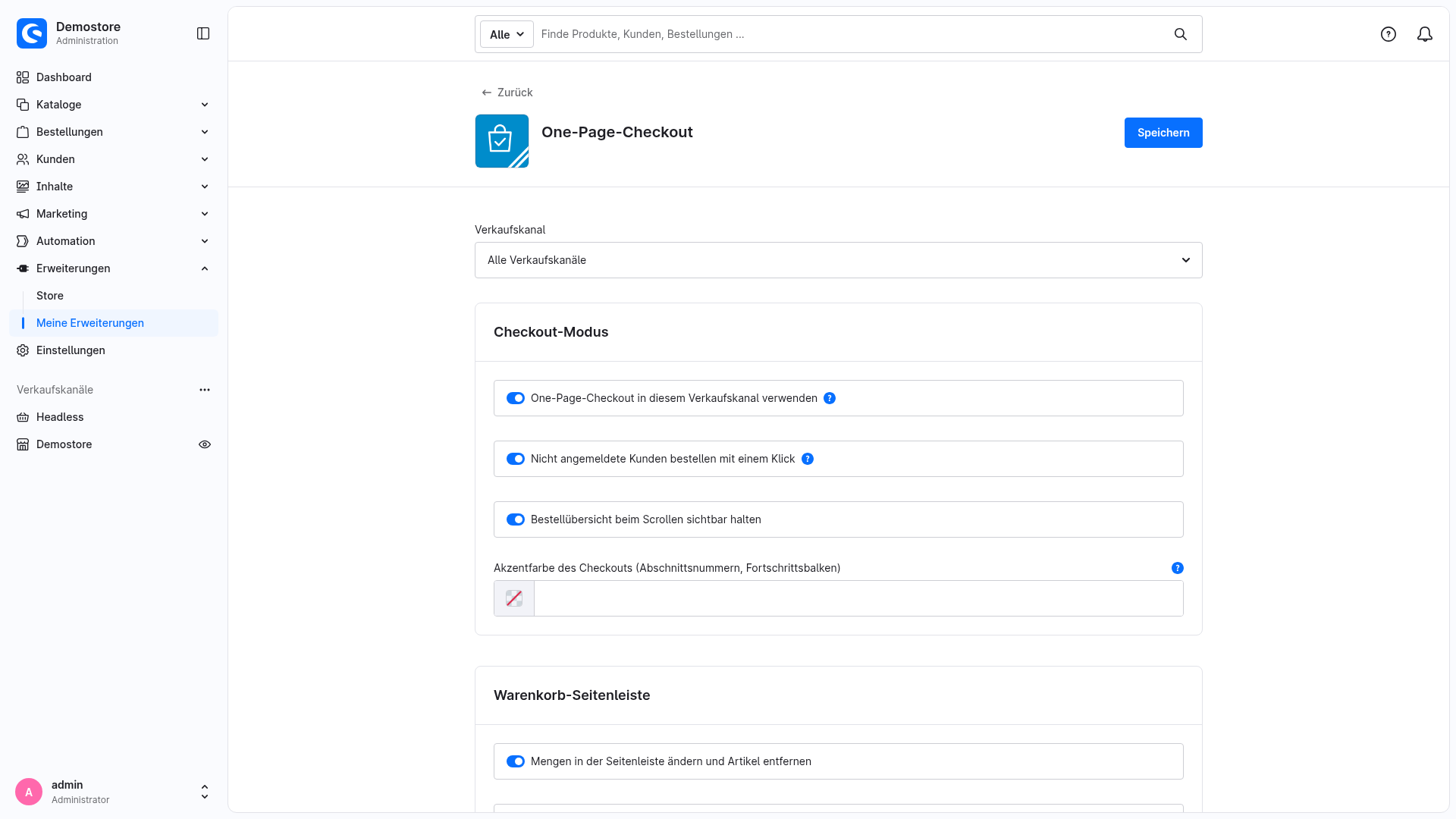1456x819 pixels.
Task: Click the search magnifier icon
Action: click(x=1181, y=34)
